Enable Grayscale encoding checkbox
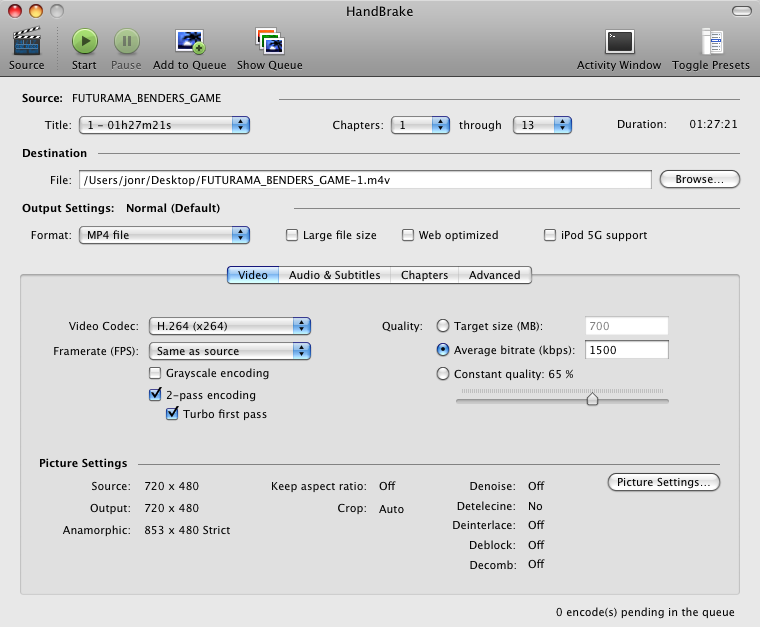Image resolution: width=760 pixels, height=627 pixels. coord(155,373)
